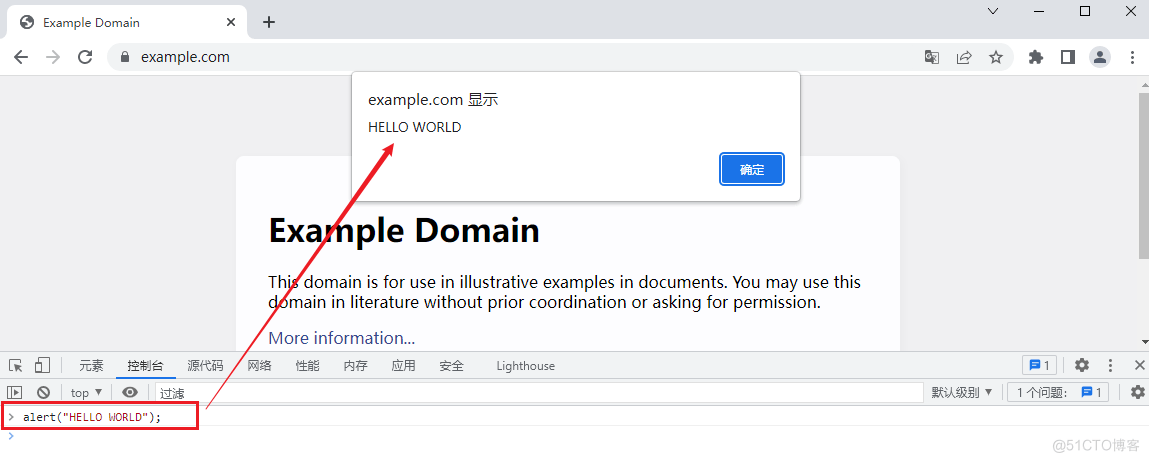The height and width of the screenshot is (462, 1149).
Task: Activate the DevTools inspect element picker
Action: click(15, 365)
